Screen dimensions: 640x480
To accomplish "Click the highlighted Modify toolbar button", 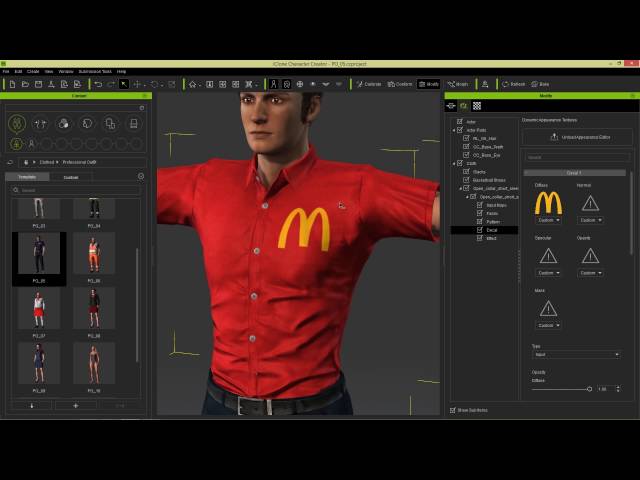I will 429,84.
